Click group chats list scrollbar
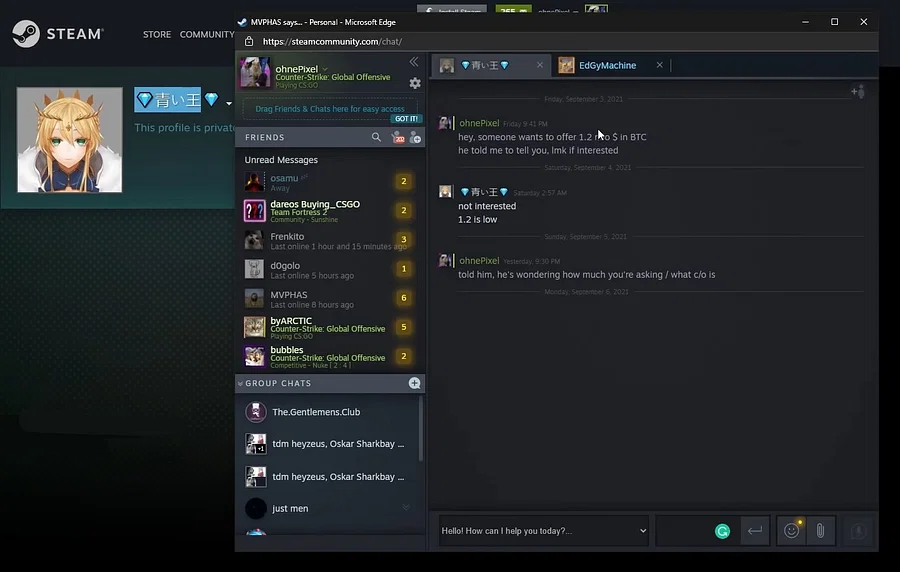The height and width of the screenshot is (572, 900). tap(421, 429)
